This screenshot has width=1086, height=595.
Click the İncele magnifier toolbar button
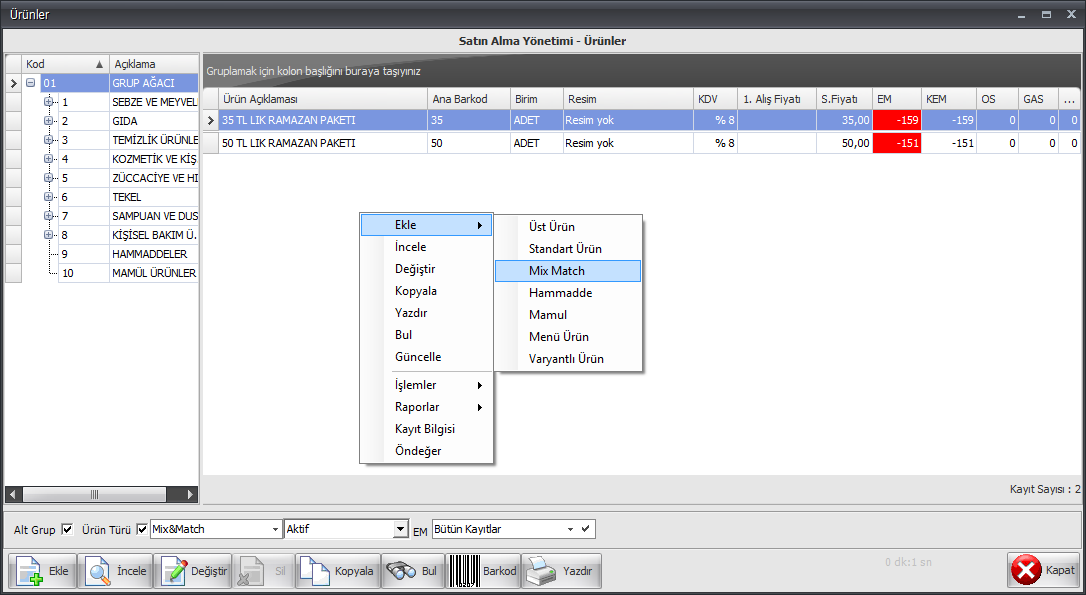point(115,571)
